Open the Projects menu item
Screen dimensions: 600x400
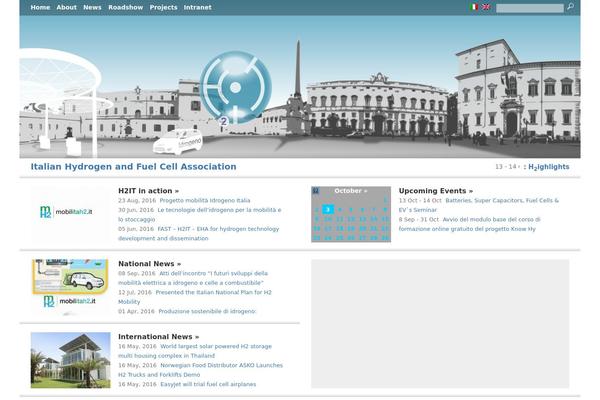pyautogui.click(x=163, y=7)
